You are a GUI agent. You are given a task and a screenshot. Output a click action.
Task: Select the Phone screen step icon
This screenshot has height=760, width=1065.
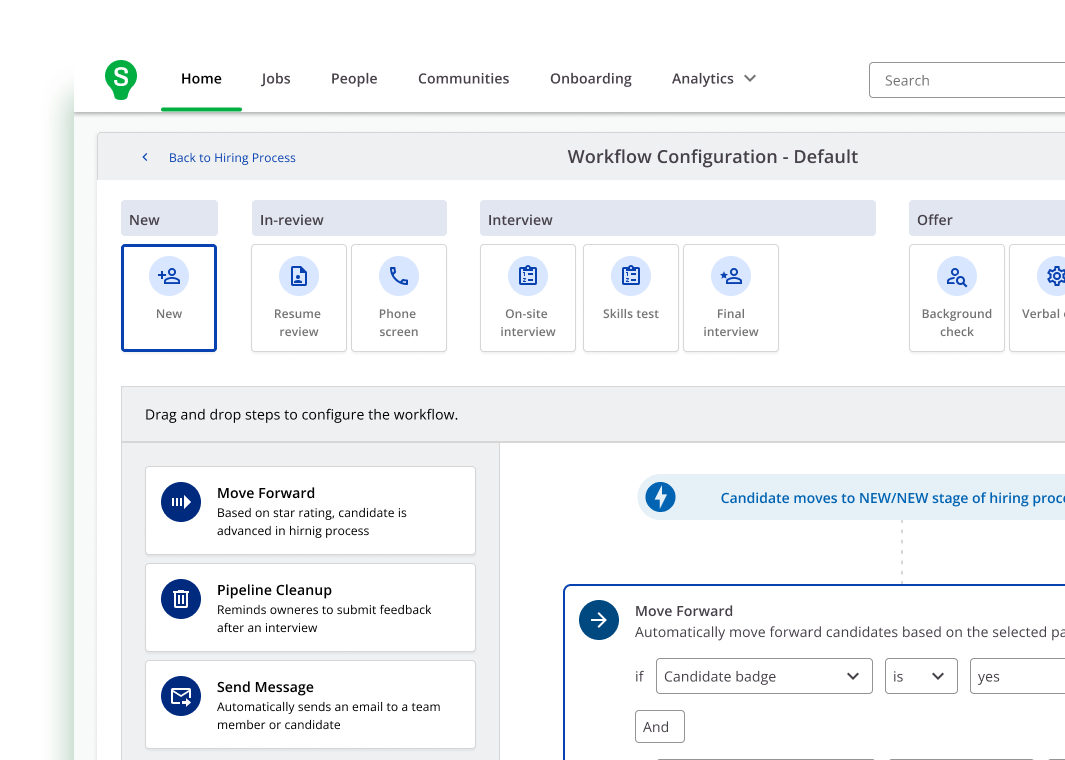pyautogui.click(x=398, y=276)
